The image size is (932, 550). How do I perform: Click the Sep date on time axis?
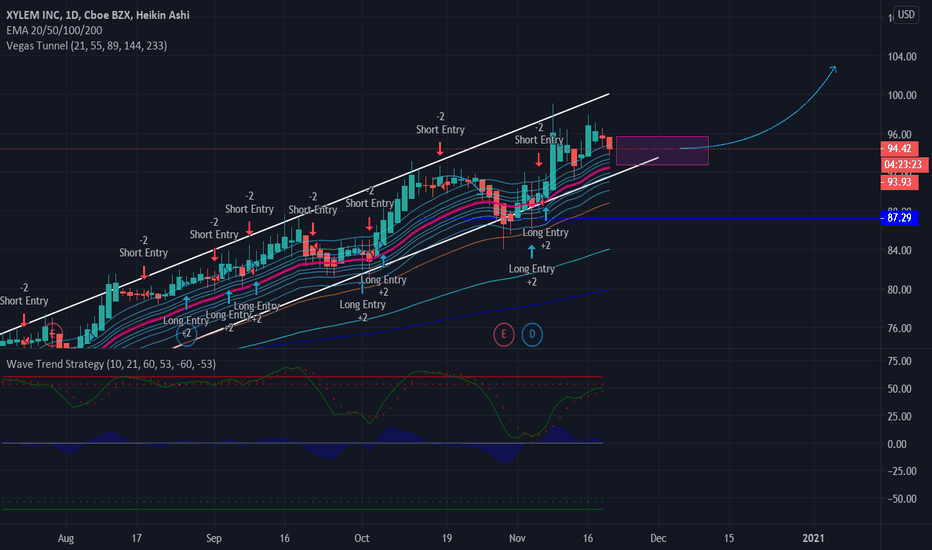[x=214, y=538]
